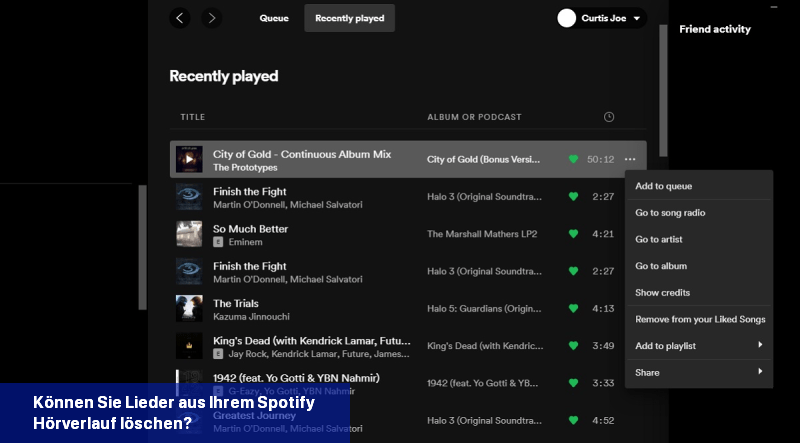This screenshot has height=443, width=800.
Task: Choose Go to album in menu
Action: [x=699, y=266]
